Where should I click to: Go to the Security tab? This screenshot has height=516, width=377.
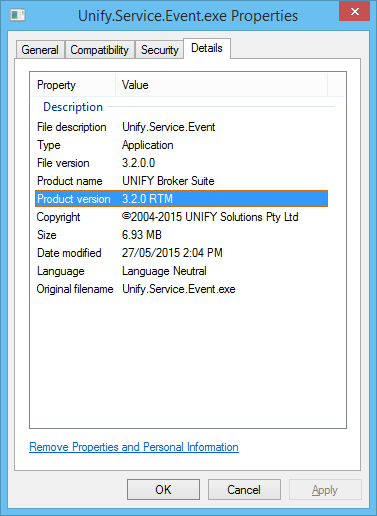160,50
